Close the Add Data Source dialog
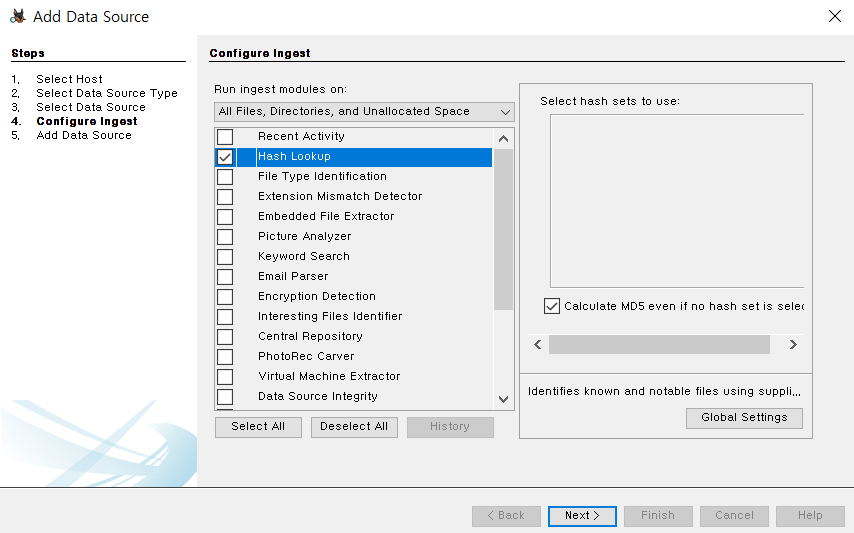Screen dimensions: 854x533 pyautogui.click(x=834, y=16)
